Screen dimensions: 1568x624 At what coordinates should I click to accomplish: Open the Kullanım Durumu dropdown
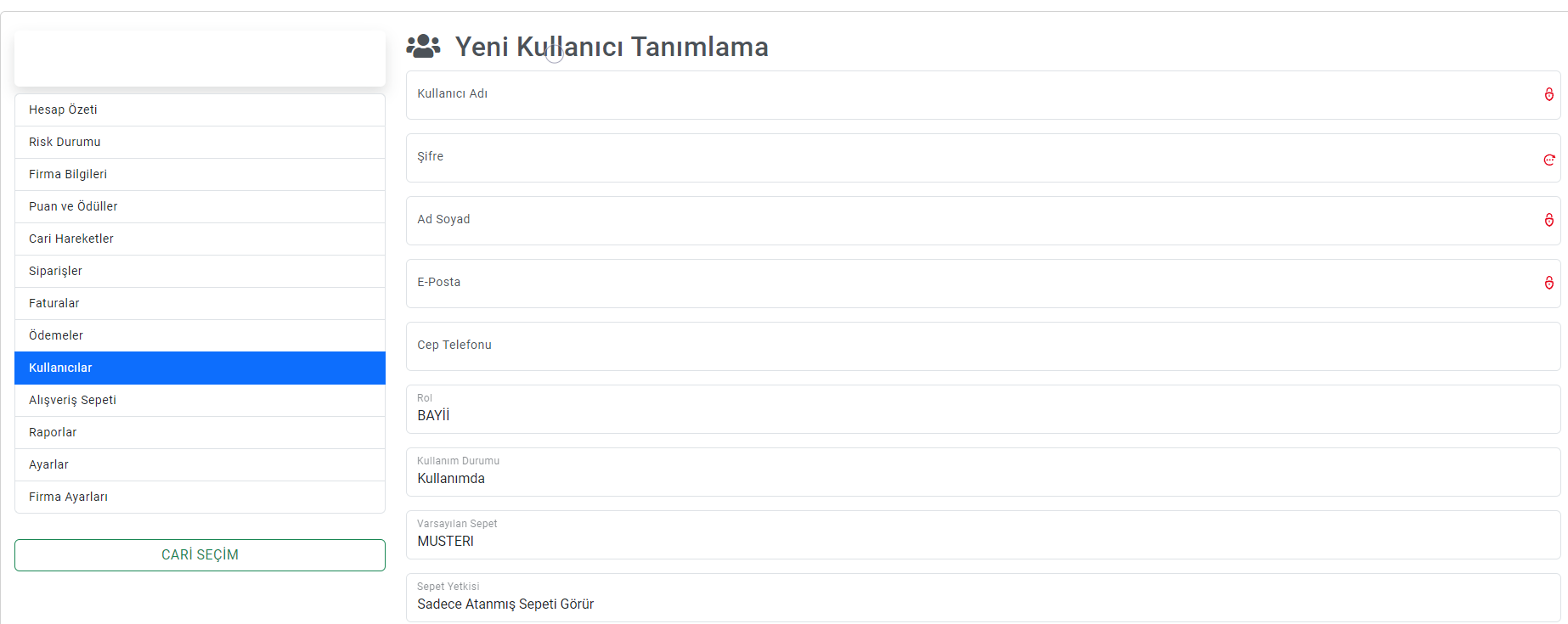pyautogui.click(x=983, y=472)
